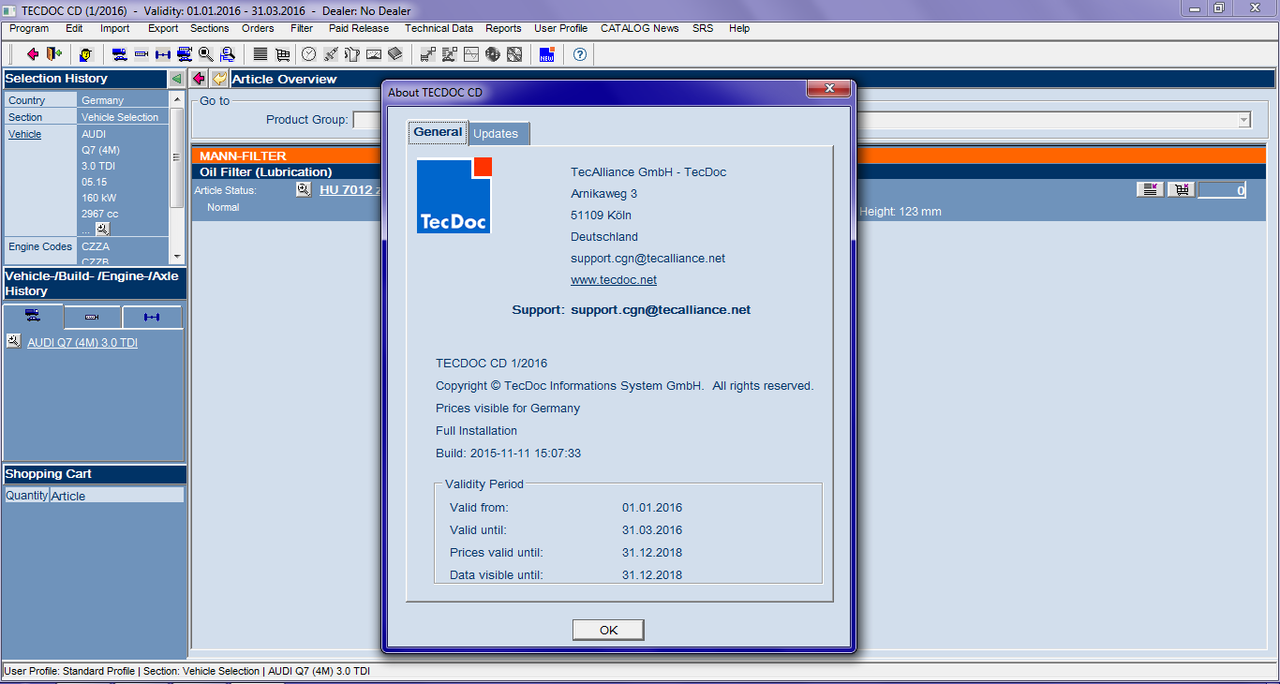Click the Germany country value

103,100
